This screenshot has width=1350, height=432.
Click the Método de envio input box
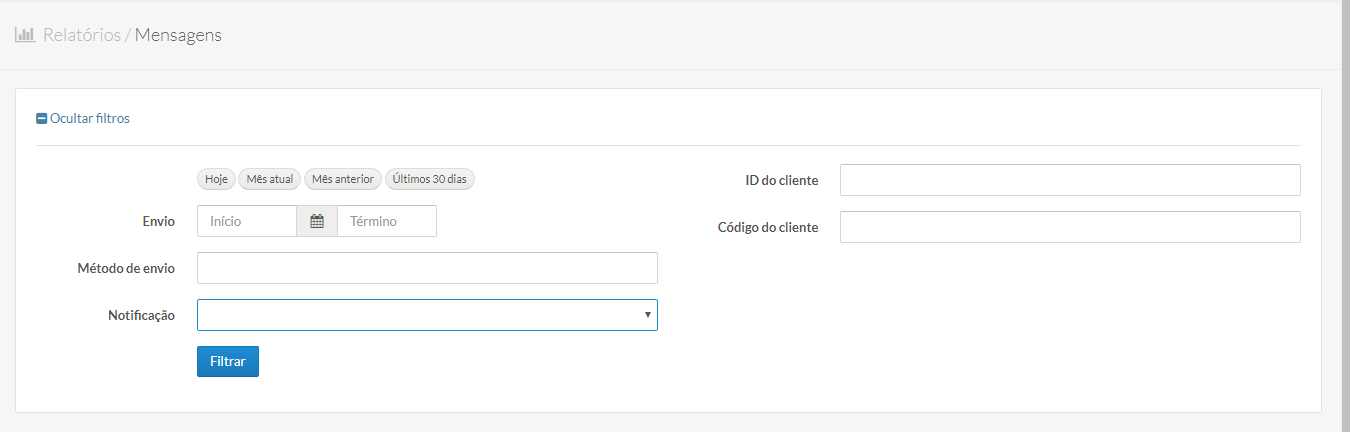coord(427,268)
